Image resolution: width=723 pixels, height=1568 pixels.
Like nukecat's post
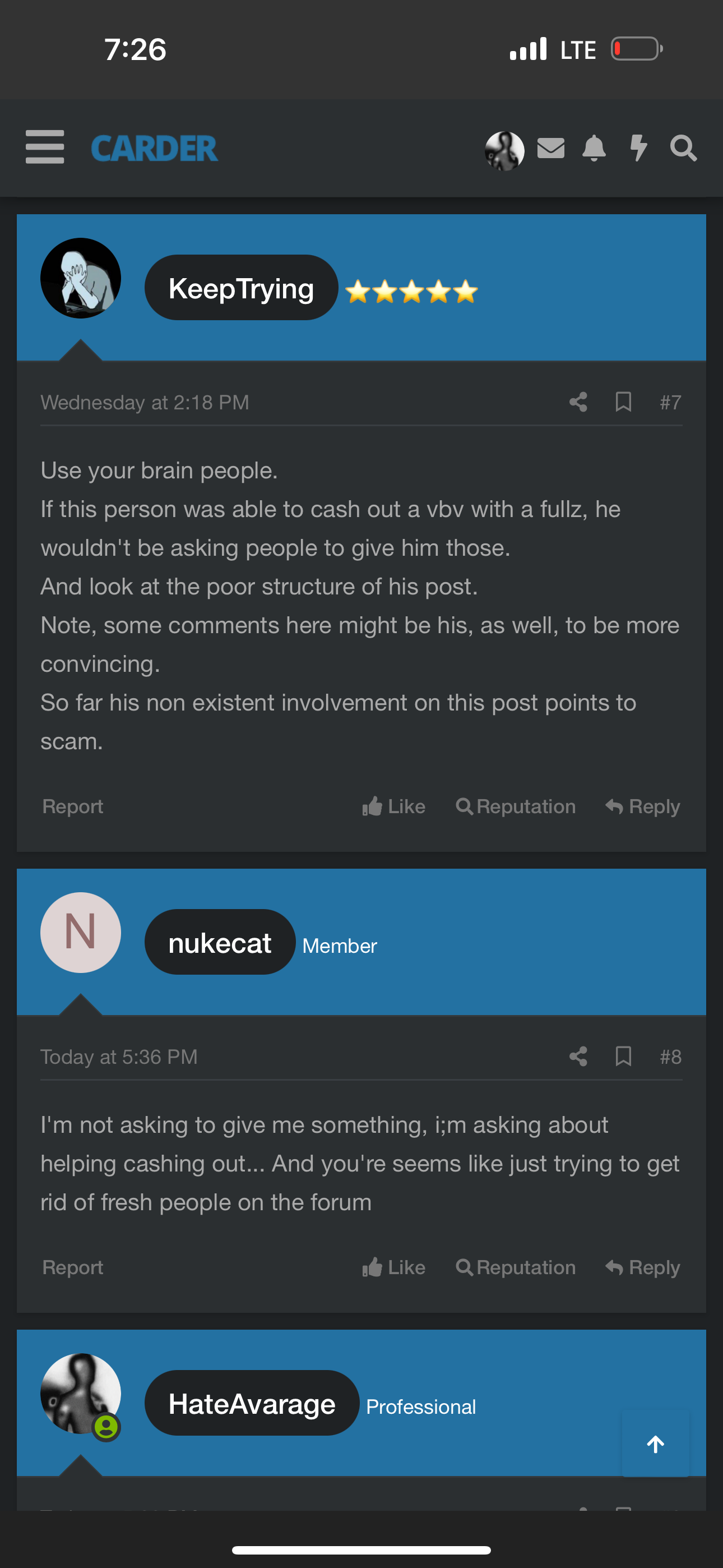394,1267
